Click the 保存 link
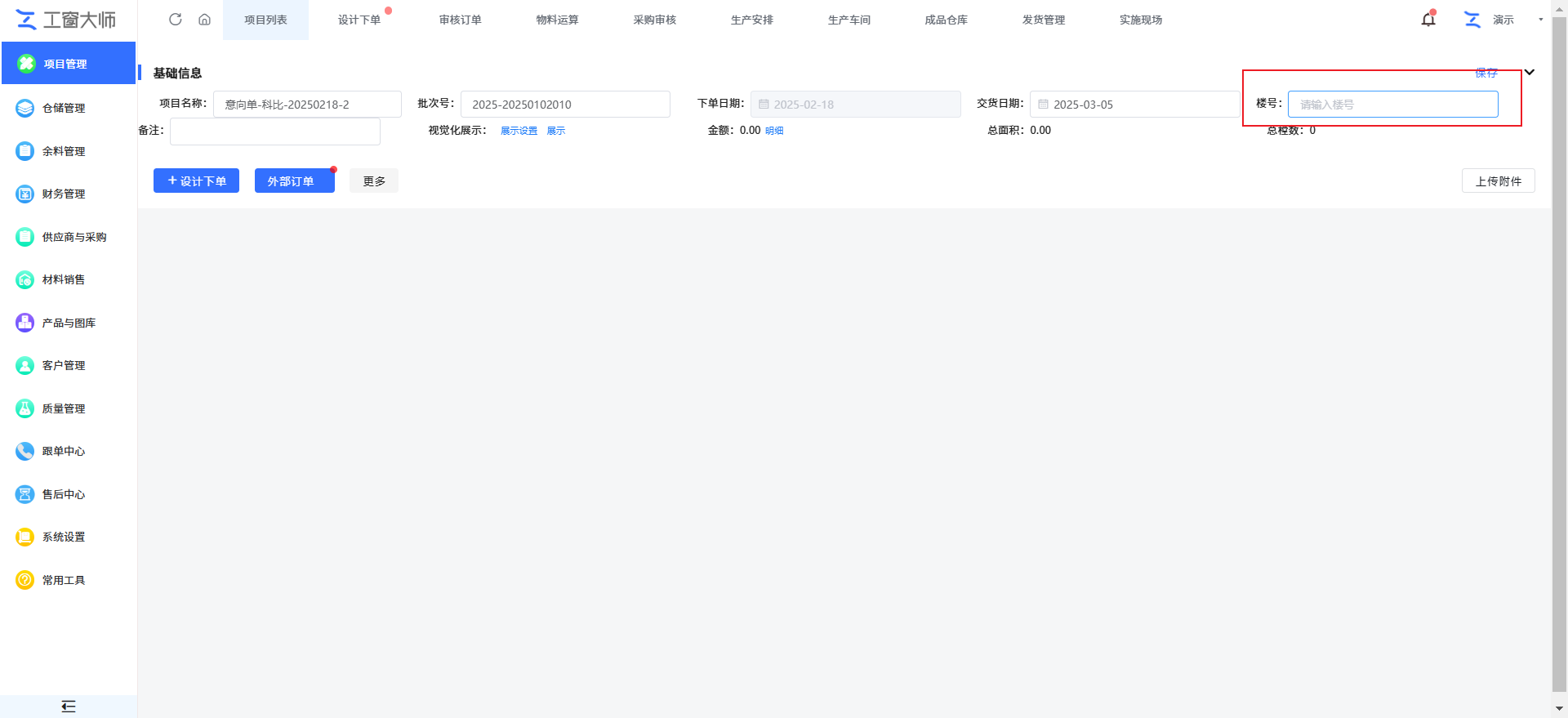The height and width of the screenshot is (718, 1568). pos(1486,74)
